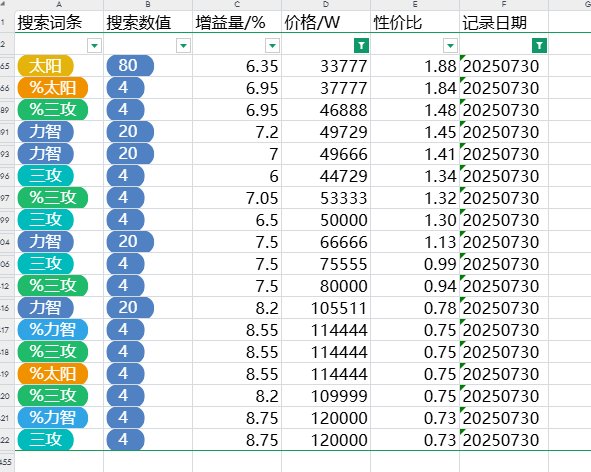Select column A header

[x=59, y=5]
